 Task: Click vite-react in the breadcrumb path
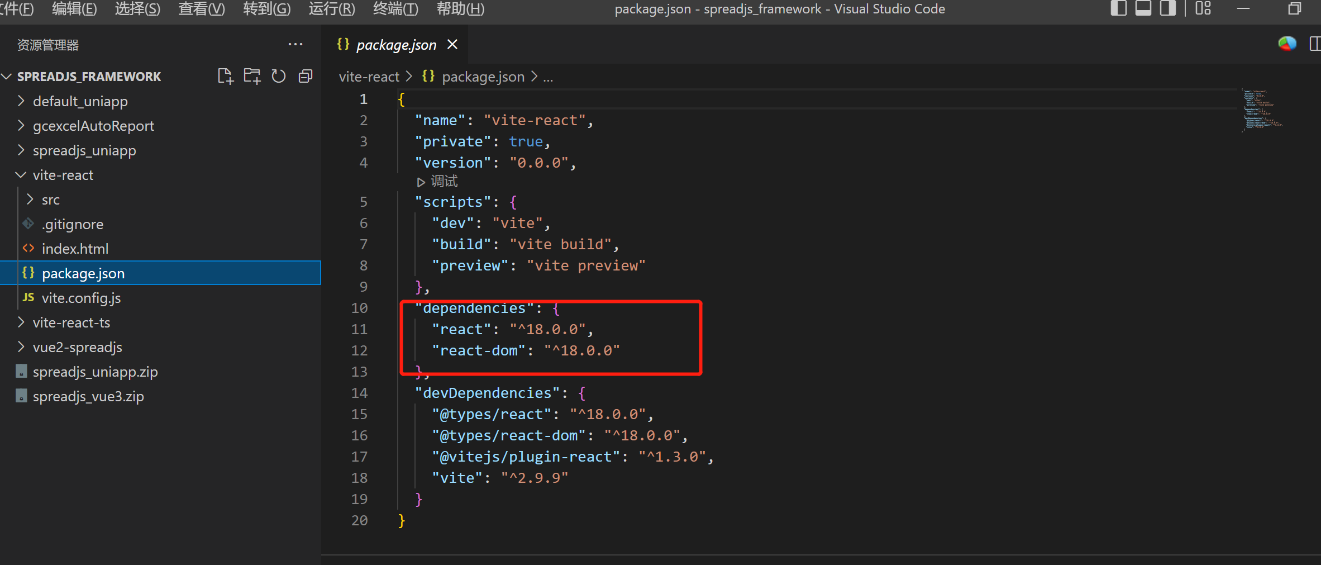[x=369, y=76]
